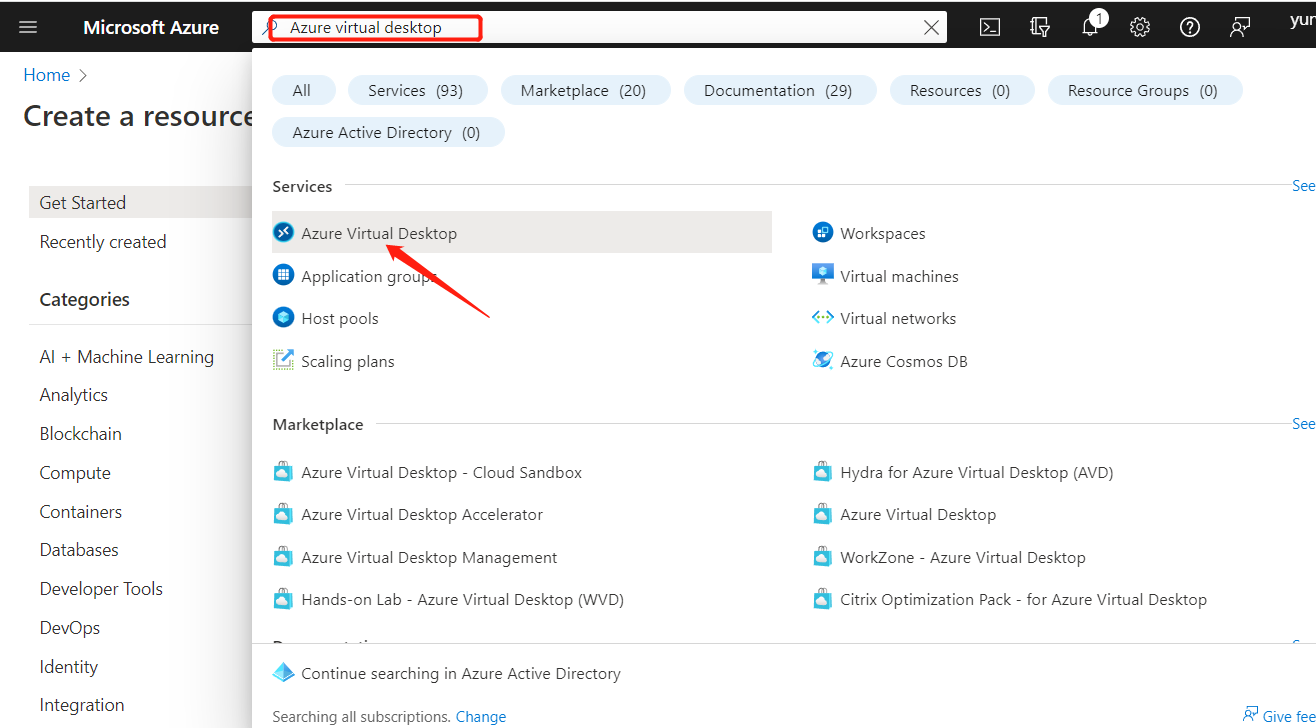Click the Host pools service icon
This screenshot has height=728, width=1316.
point(284,317)
